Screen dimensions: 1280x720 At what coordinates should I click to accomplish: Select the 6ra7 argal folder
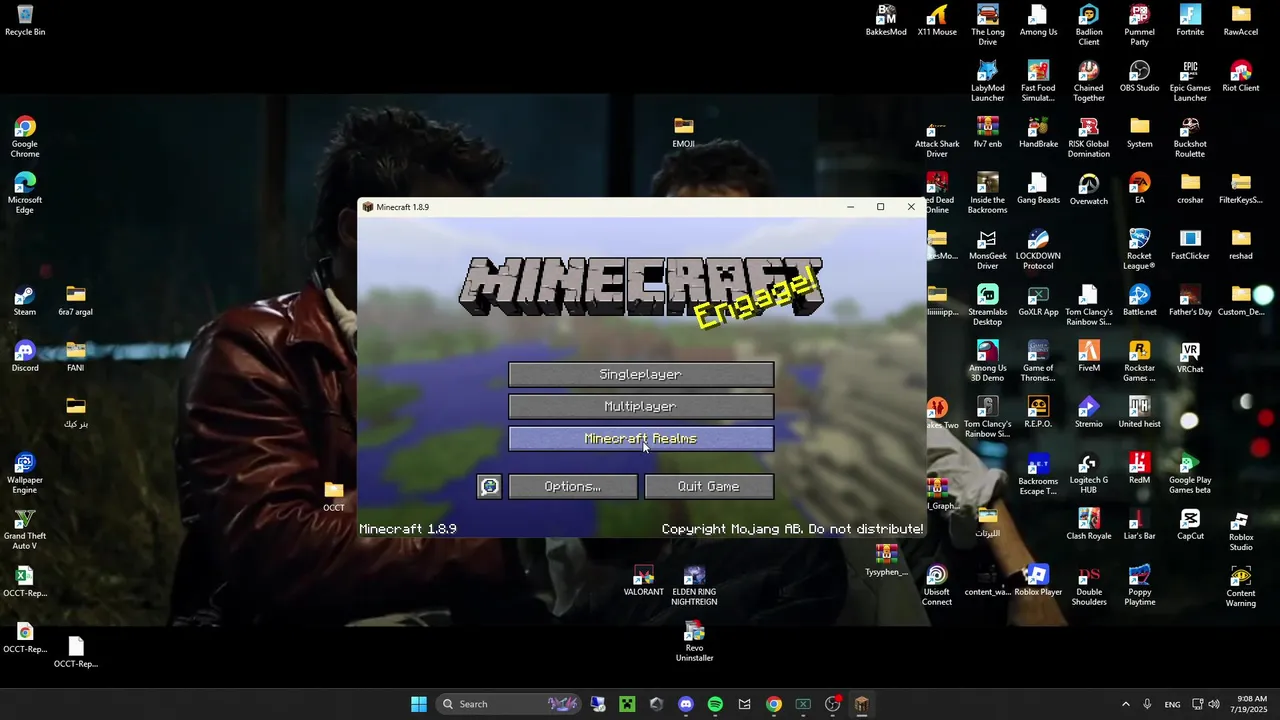[x=76, y=301]
